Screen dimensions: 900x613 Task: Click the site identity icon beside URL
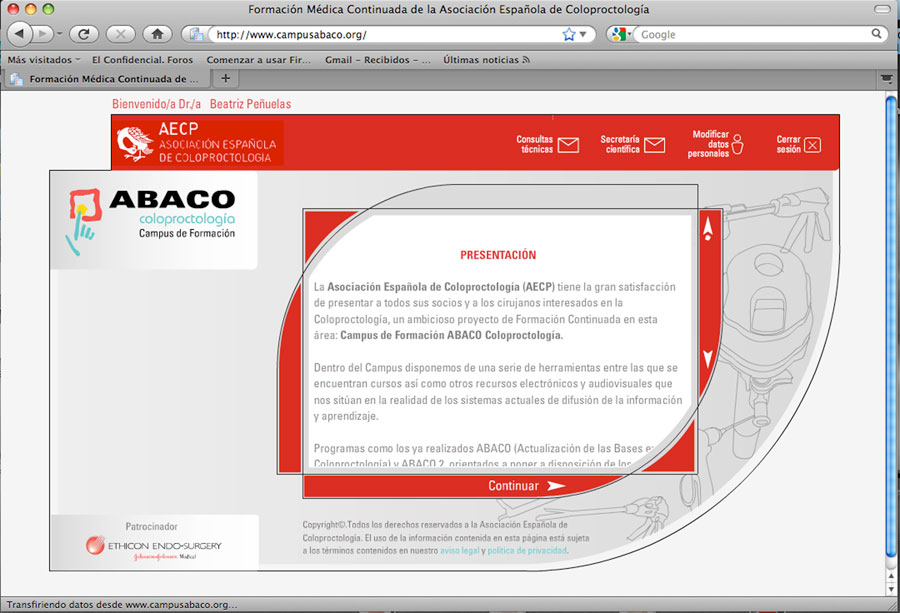coord(196,34)
